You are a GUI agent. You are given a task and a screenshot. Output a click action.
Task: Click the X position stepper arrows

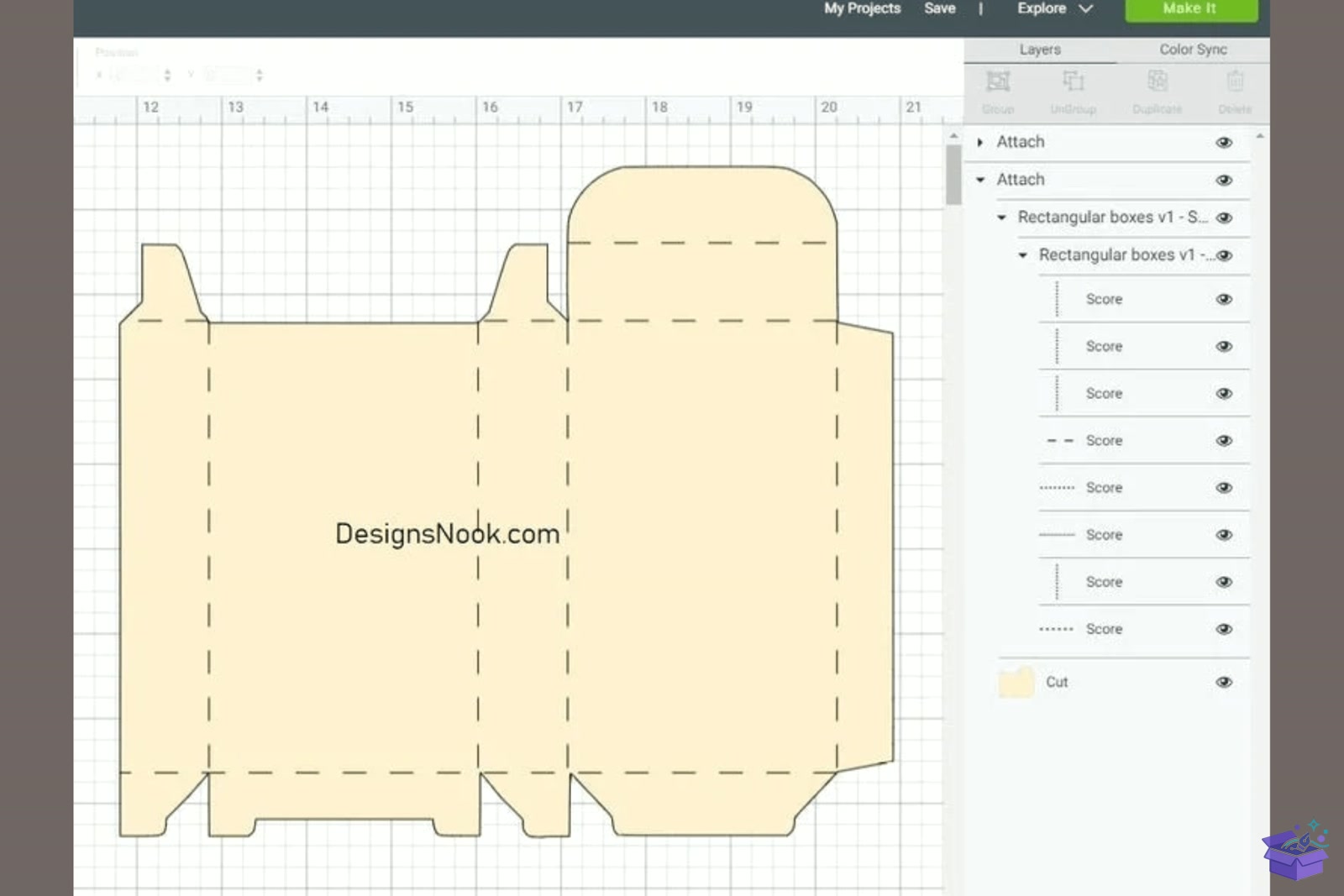point(167,76)
